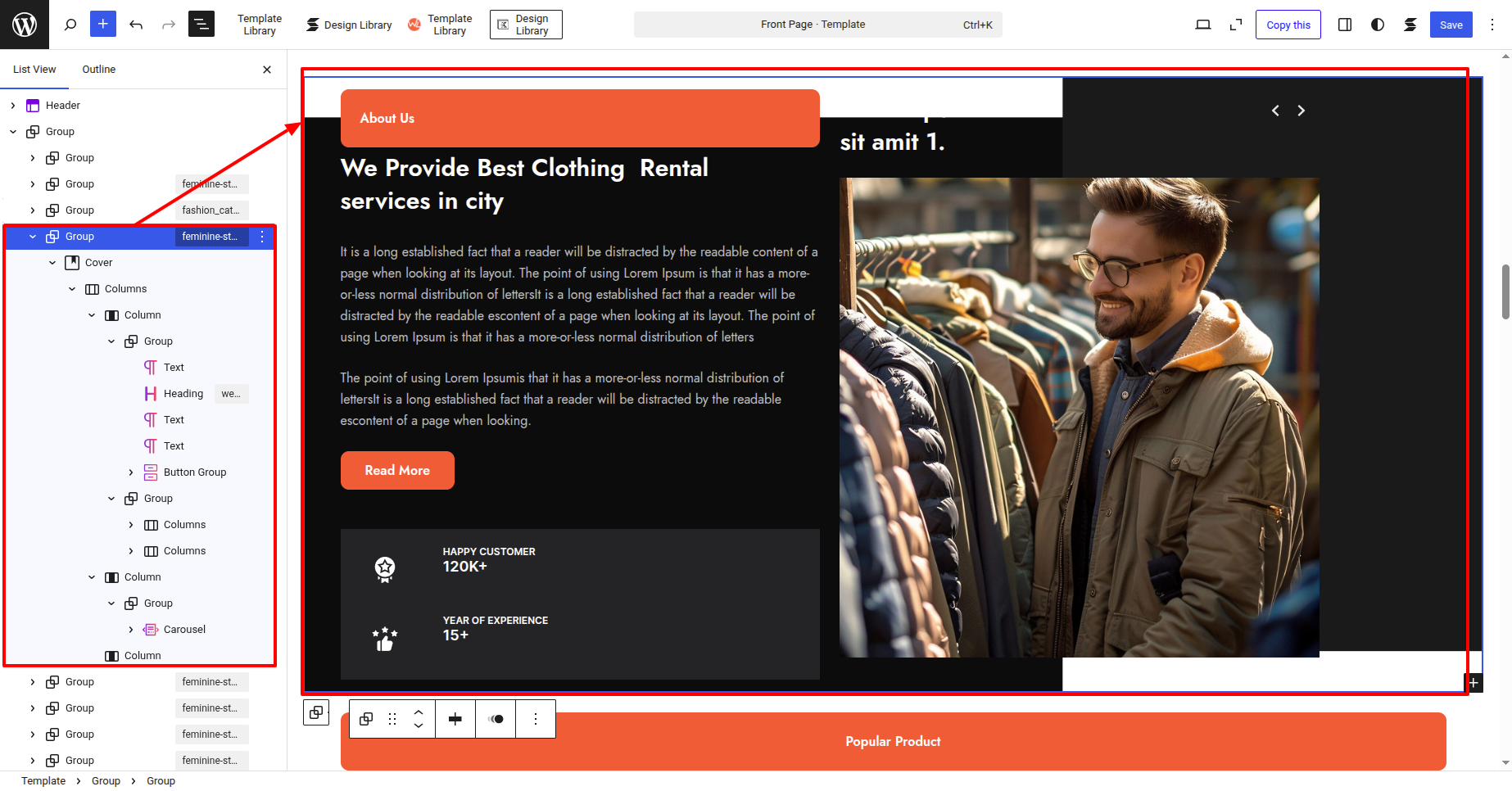Toggle the document overview list icon
1512x791 pixels.
201,25
